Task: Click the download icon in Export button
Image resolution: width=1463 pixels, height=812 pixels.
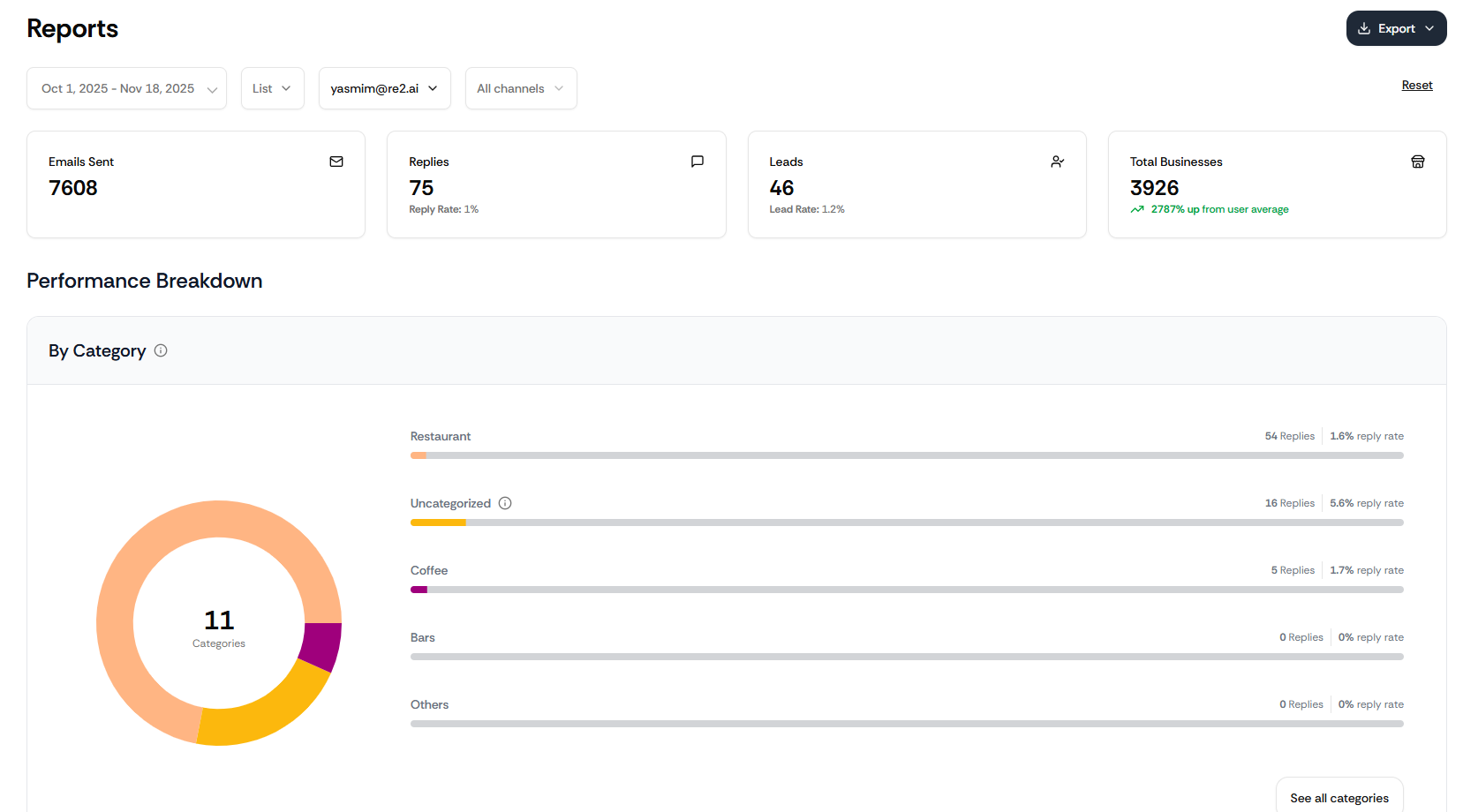Action: point(1364,28)
